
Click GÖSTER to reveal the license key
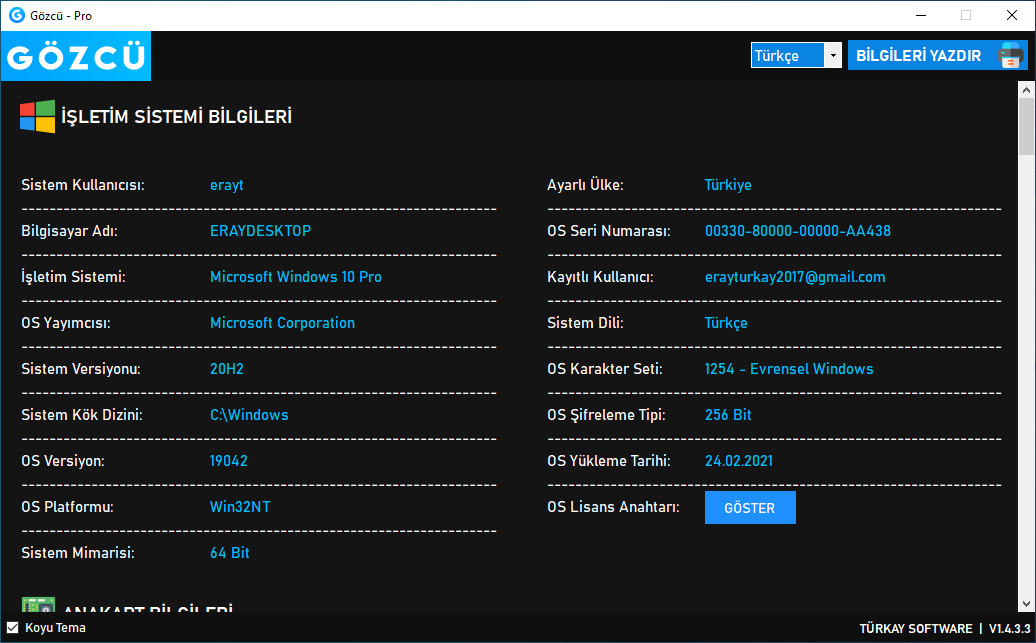click(x=750, y=508)
